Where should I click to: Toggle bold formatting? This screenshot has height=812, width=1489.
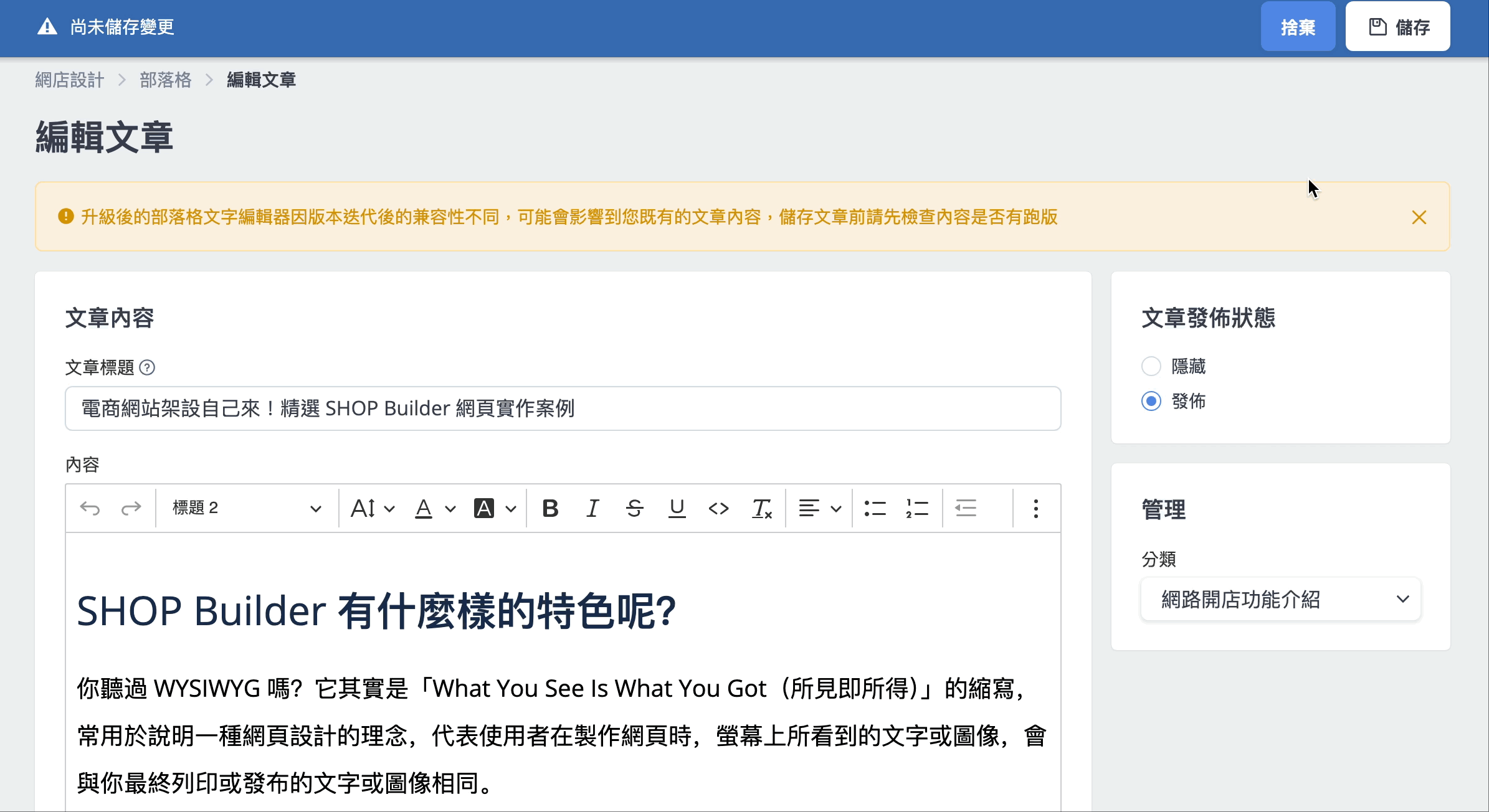(550, 508)
